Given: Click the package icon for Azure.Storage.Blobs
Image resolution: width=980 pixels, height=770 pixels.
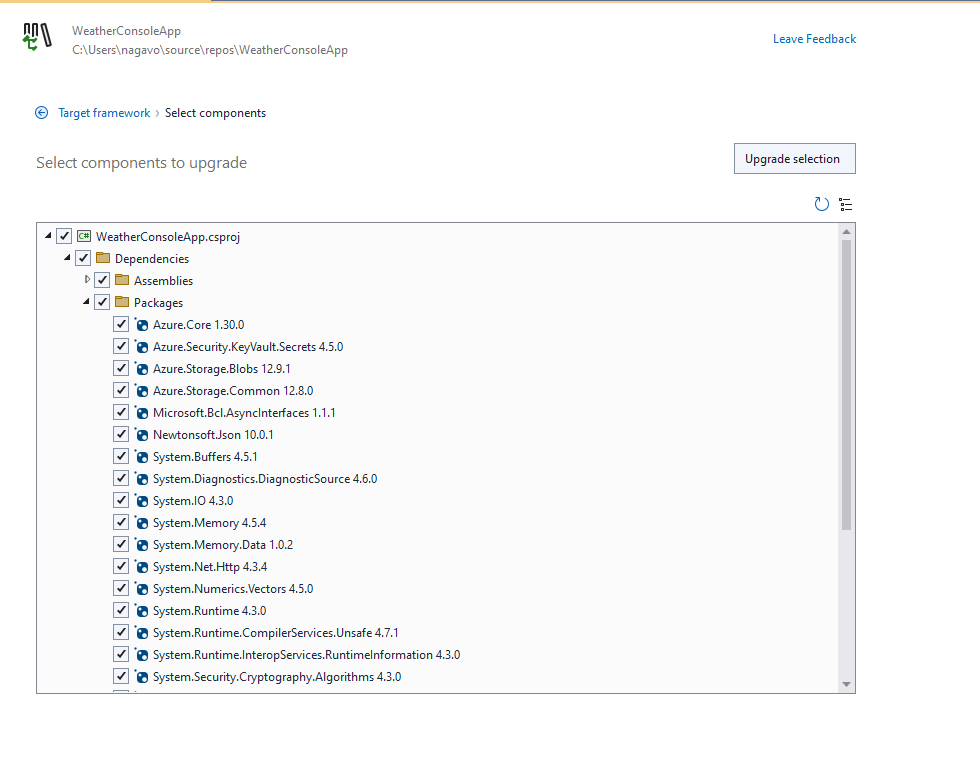Looking at the screenshot, I should pyautogui.click(x=141, y=368).
